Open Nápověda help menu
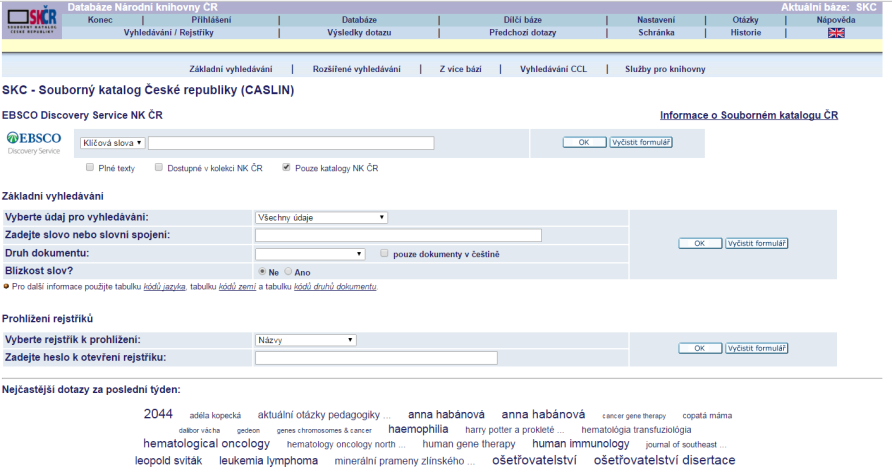 click(x=836, y=20)
